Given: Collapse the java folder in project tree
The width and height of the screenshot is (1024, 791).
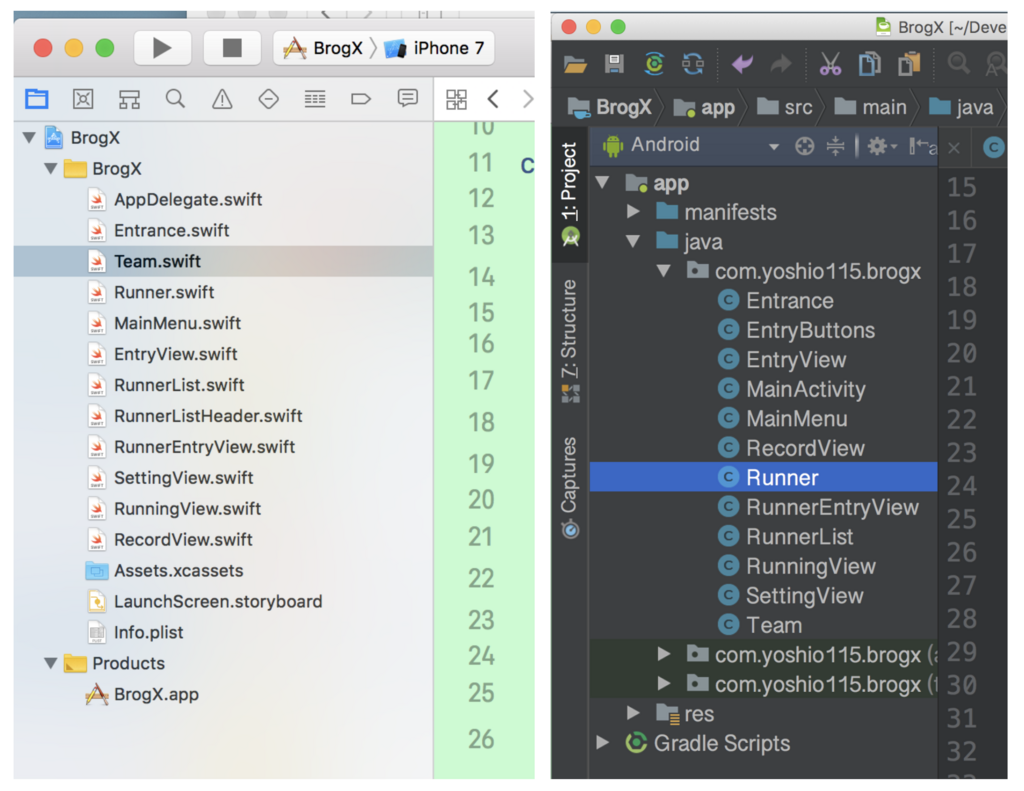Looking at the screenshot, I should coord(633,241).
